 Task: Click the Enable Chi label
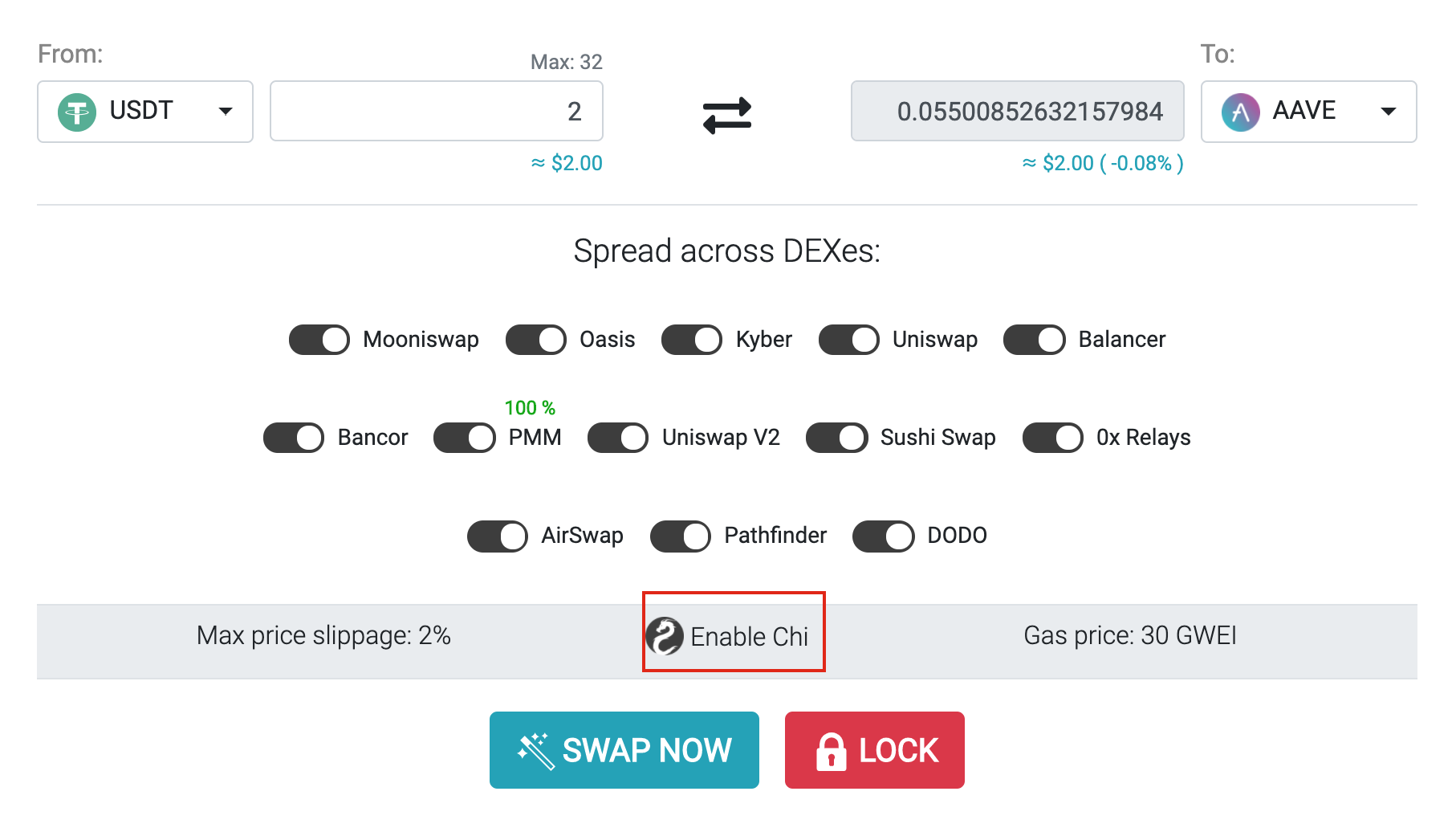coord(749,636)
